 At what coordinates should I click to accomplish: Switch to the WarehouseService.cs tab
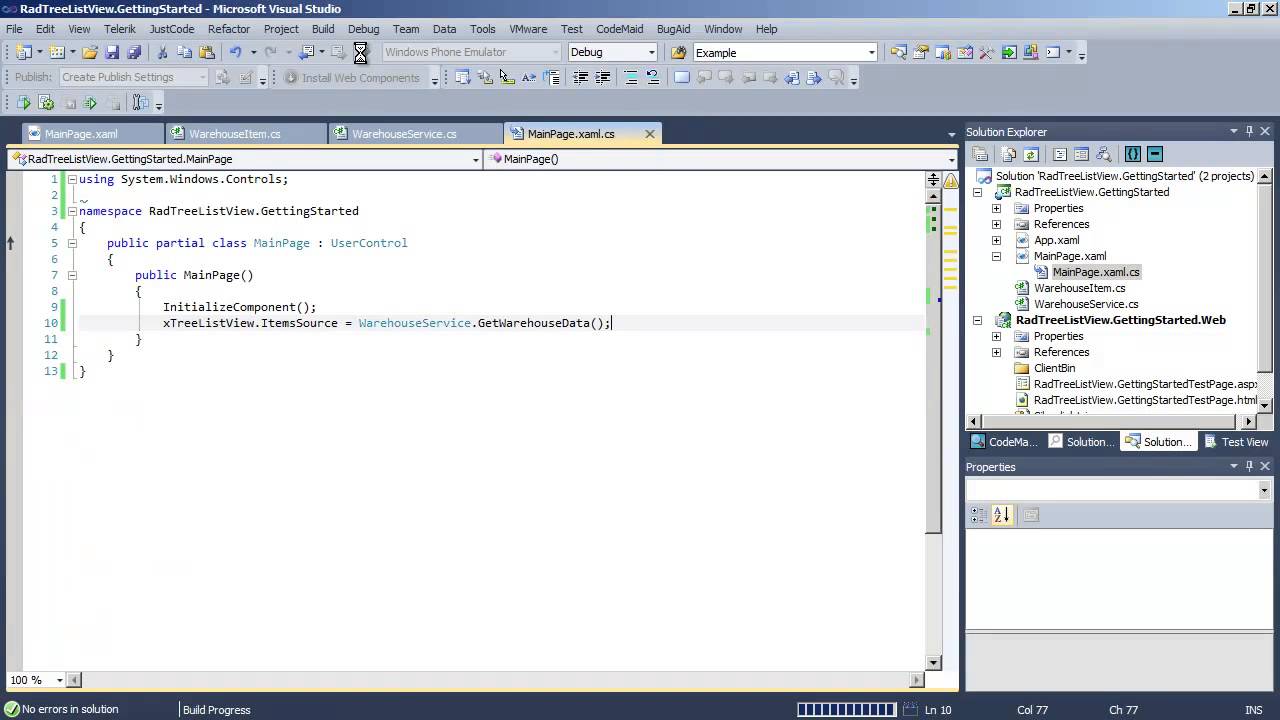tap(404, 134)
